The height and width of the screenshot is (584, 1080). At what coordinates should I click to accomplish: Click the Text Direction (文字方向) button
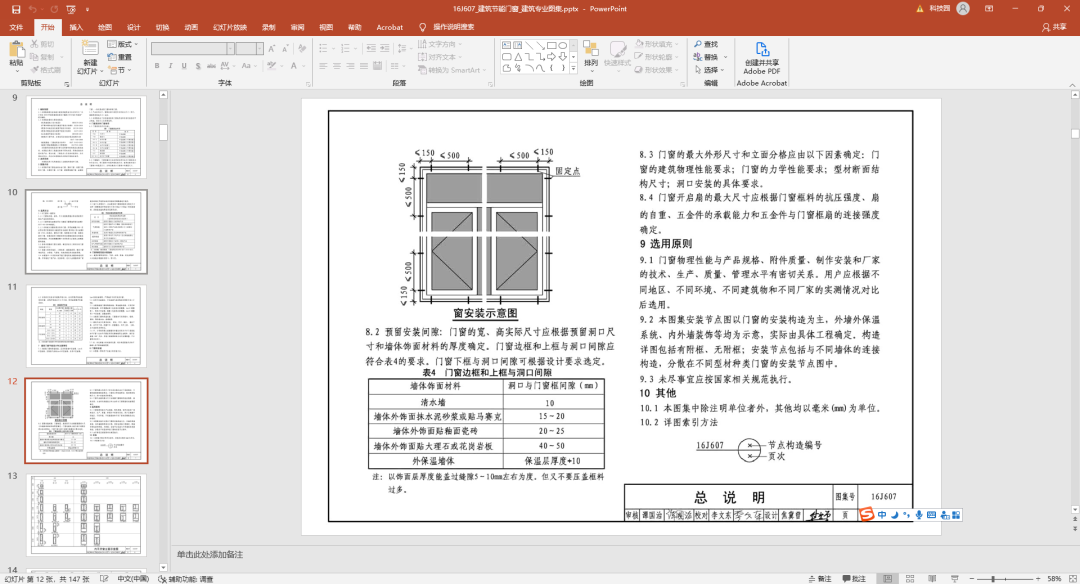point(441,44)
